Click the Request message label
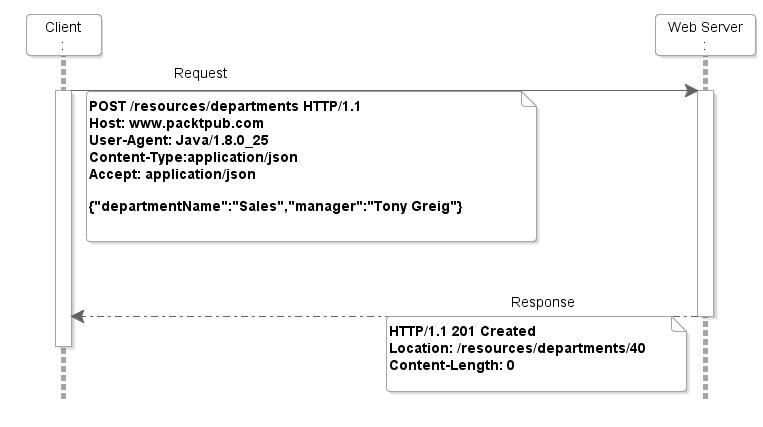The width and height of the screenshot is (763, 427). [x=200, y=73]
